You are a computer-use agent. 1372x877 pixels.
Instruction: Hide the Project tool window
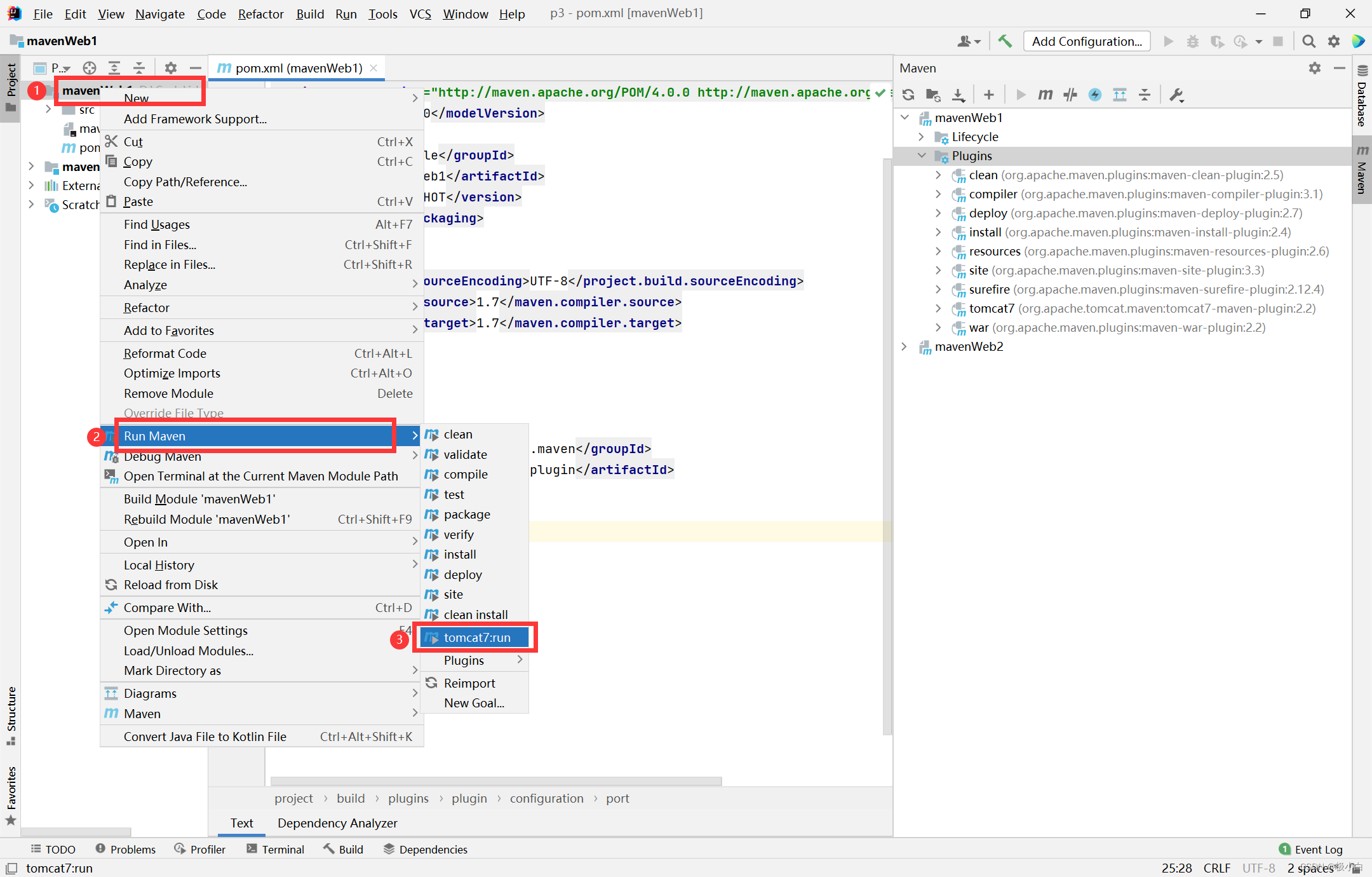tap(196, 68)
